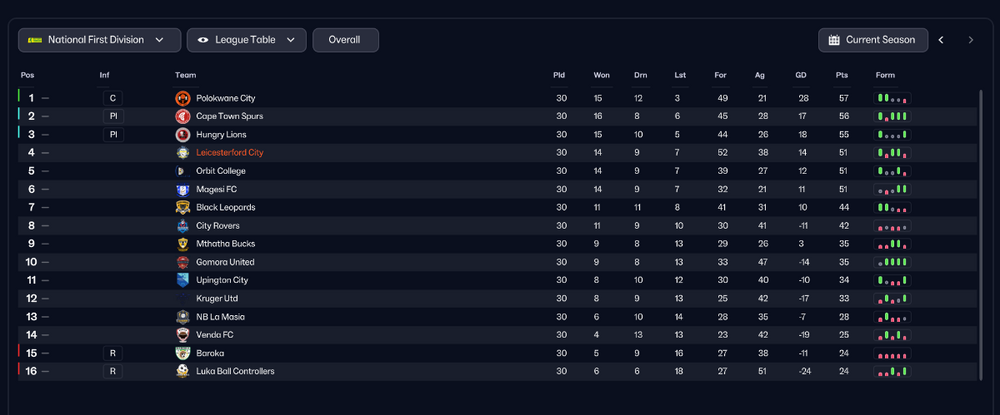Sort table by For column header
Image resolution: width=1000 pixels, height=415 pixels.
click(x=720, y=75)
